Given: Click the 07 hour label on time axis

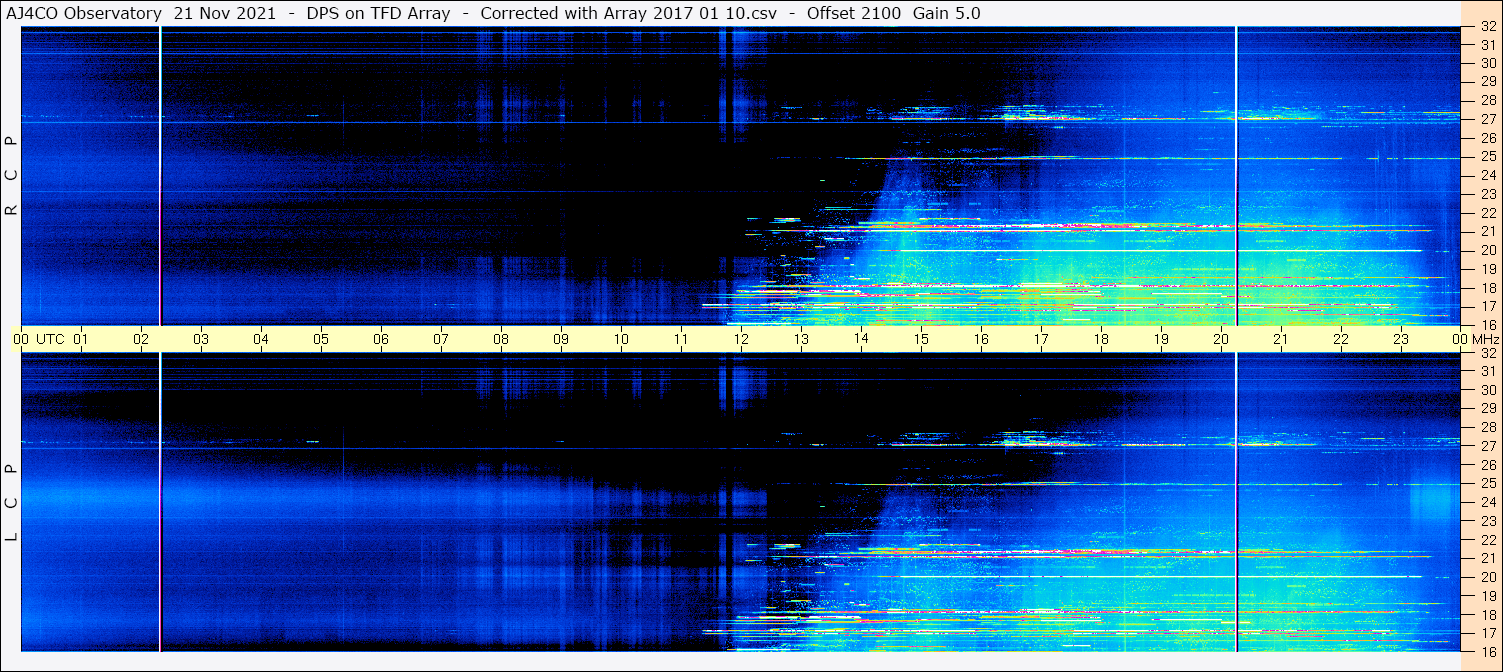Looking at the screenshot, I should 441,339.
